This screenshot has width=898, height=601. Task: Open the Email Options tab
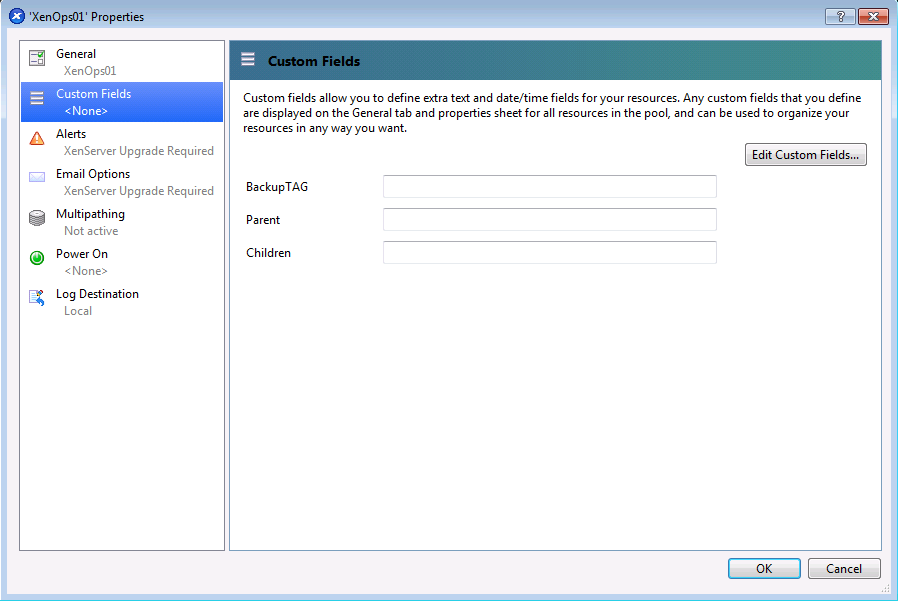(x=122, y=182)
